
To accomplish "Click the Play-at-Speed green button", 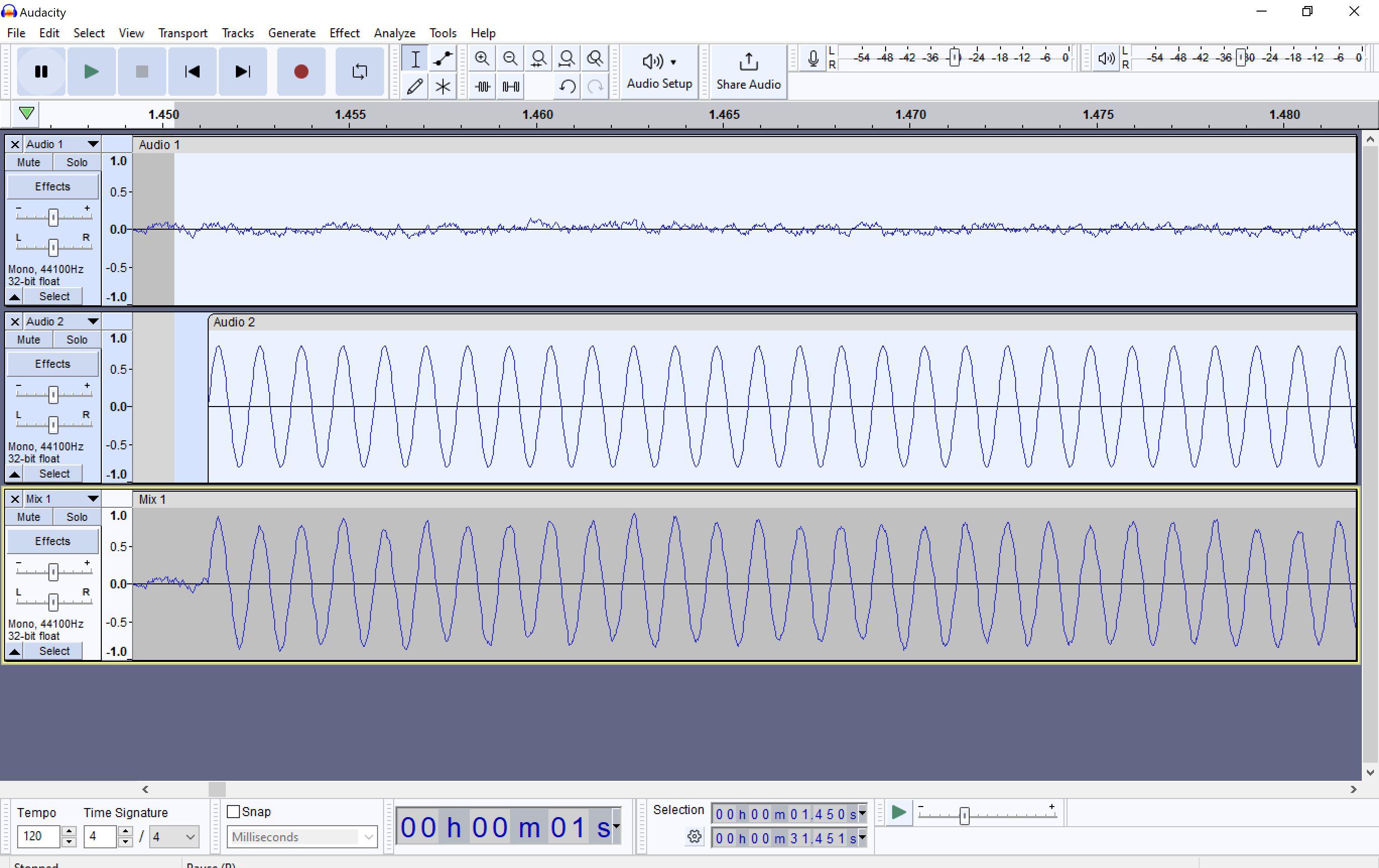I will click(899, 813).
